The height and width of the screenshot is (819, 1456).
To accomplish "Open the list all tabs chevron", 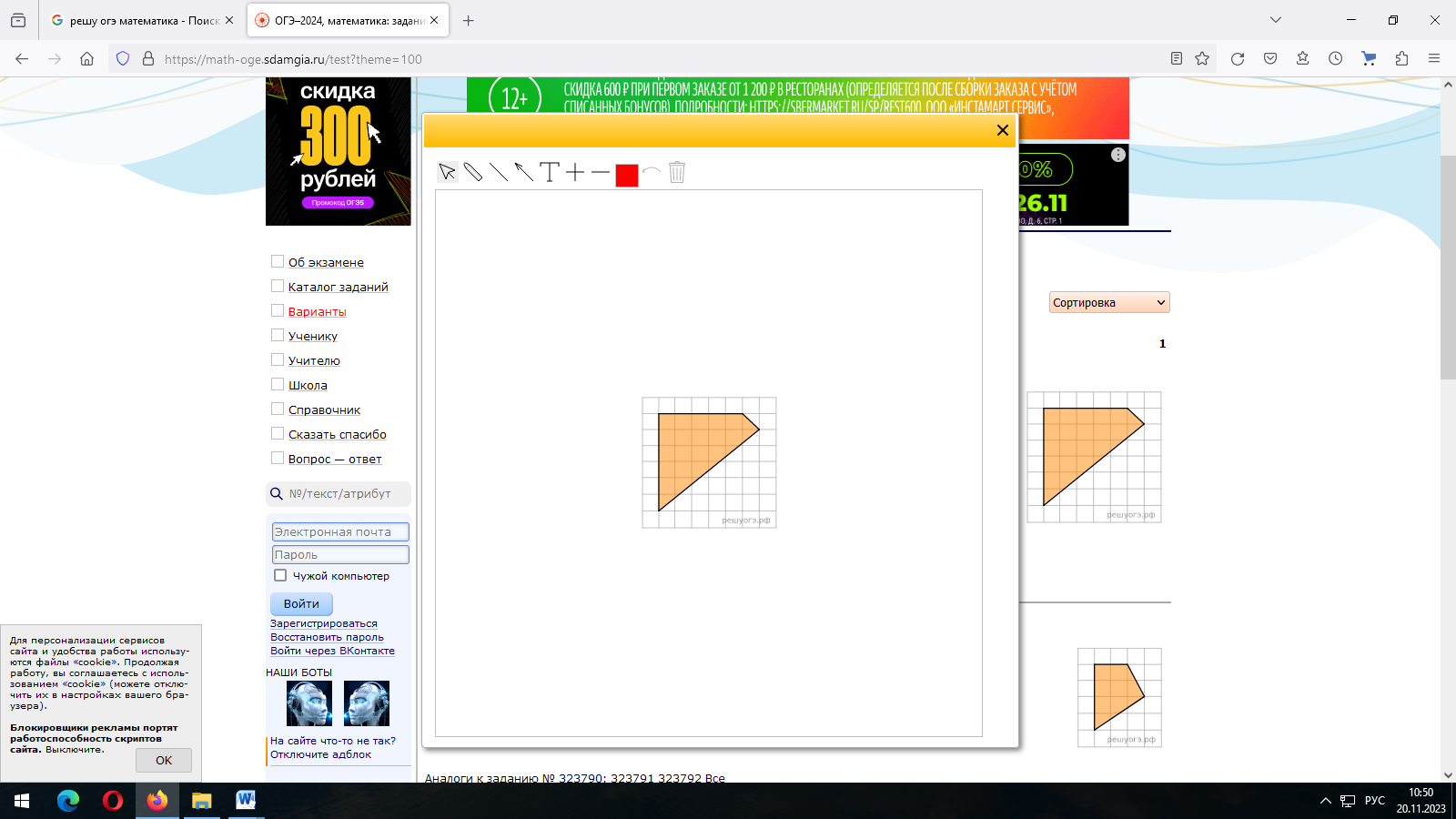I will (1276, 20).
